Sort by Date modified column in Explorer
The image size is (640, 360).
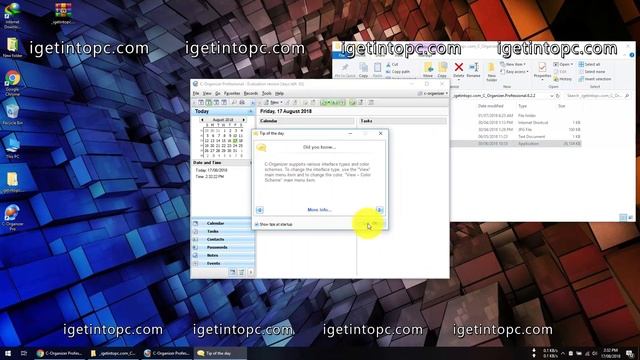pyautogui.click(x=491, y=106)
